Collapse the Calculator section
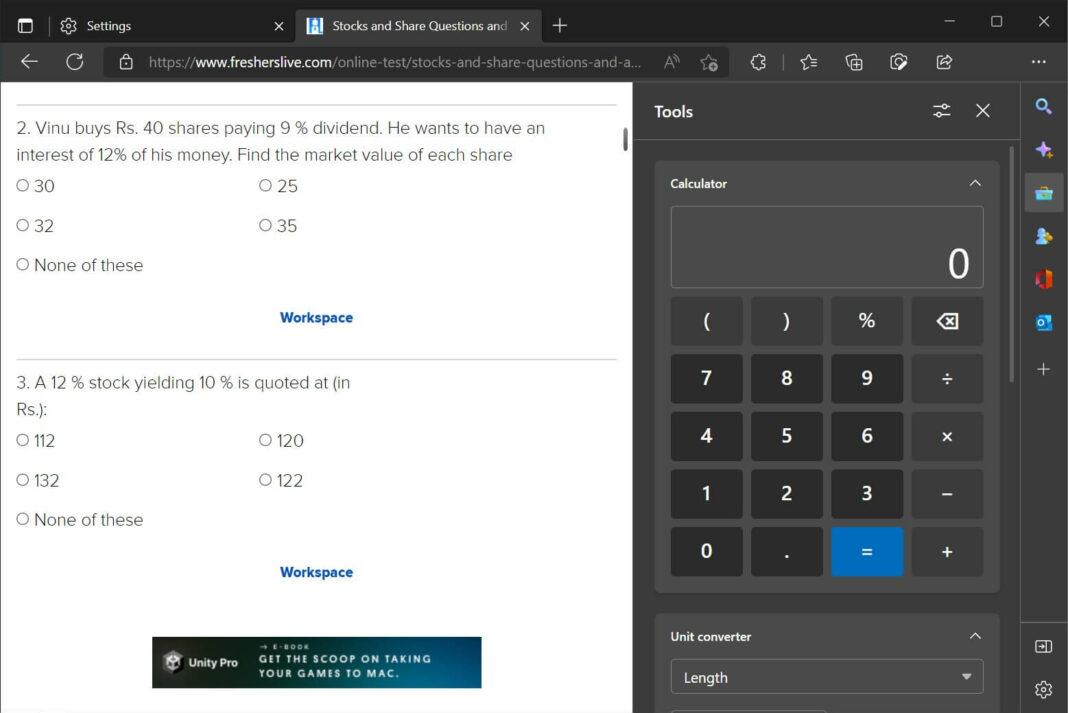1068x713 pixels. point(975,183)
